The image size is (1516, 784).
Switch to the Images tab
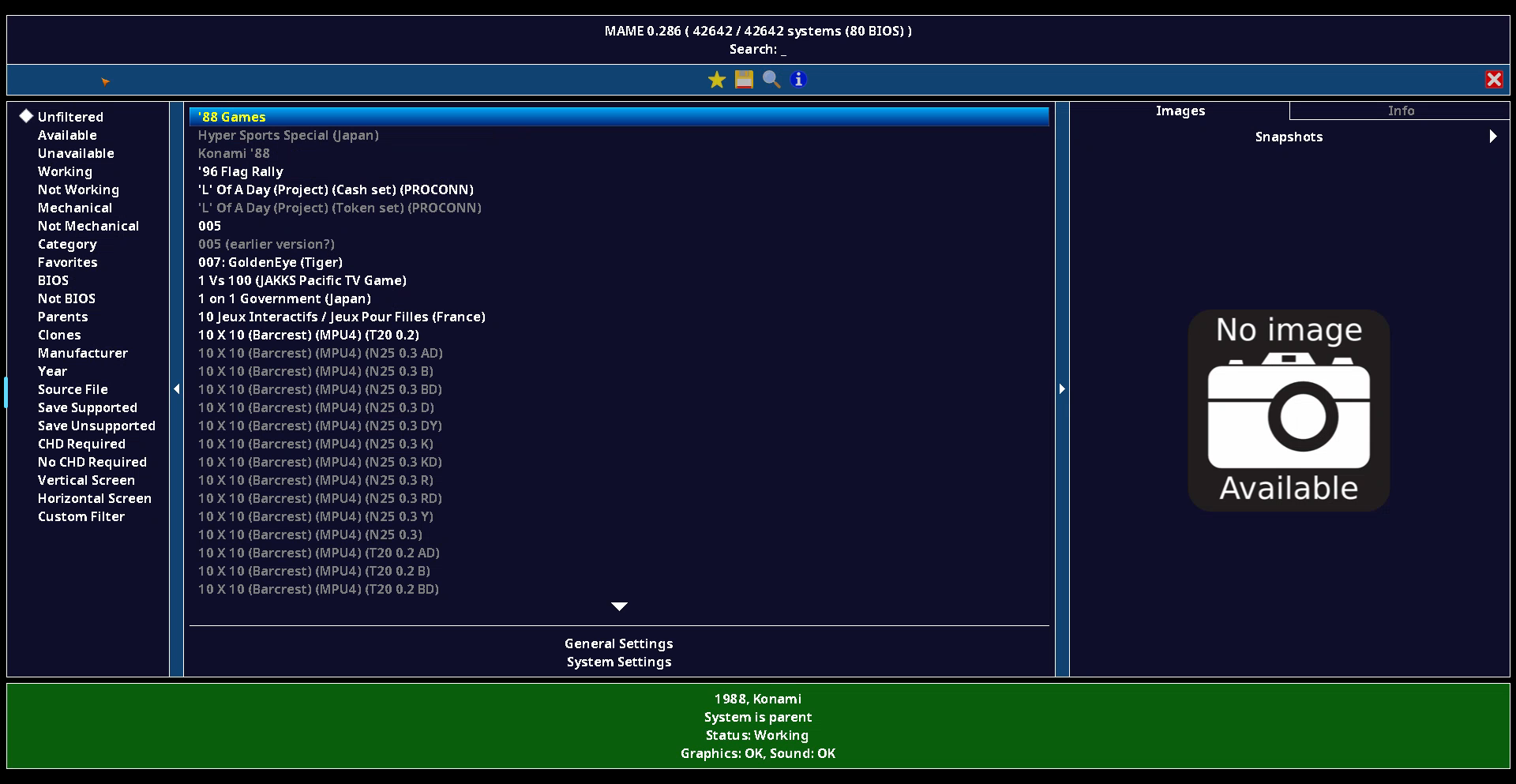click(x=1180, y=111)
